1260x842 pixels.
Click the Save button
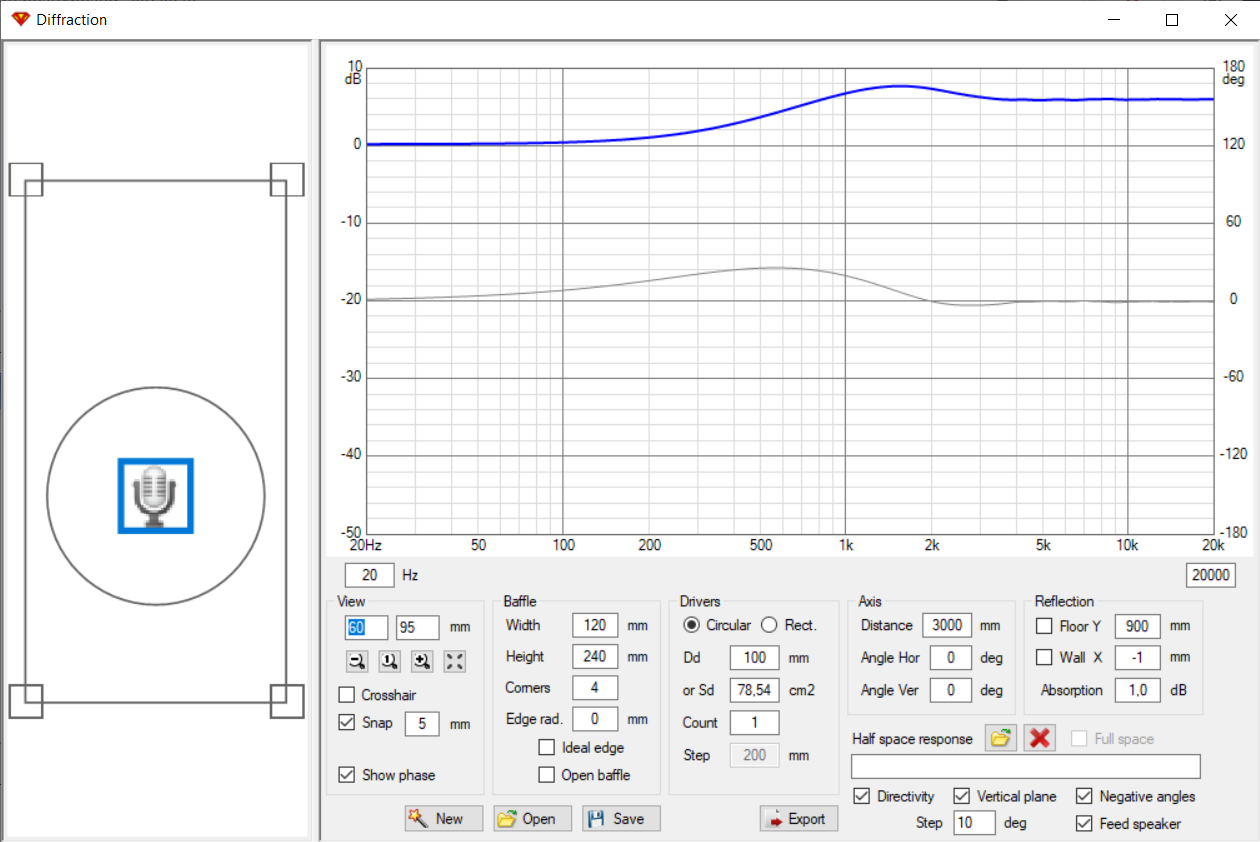pyautogui.click(x=622, y=818)
